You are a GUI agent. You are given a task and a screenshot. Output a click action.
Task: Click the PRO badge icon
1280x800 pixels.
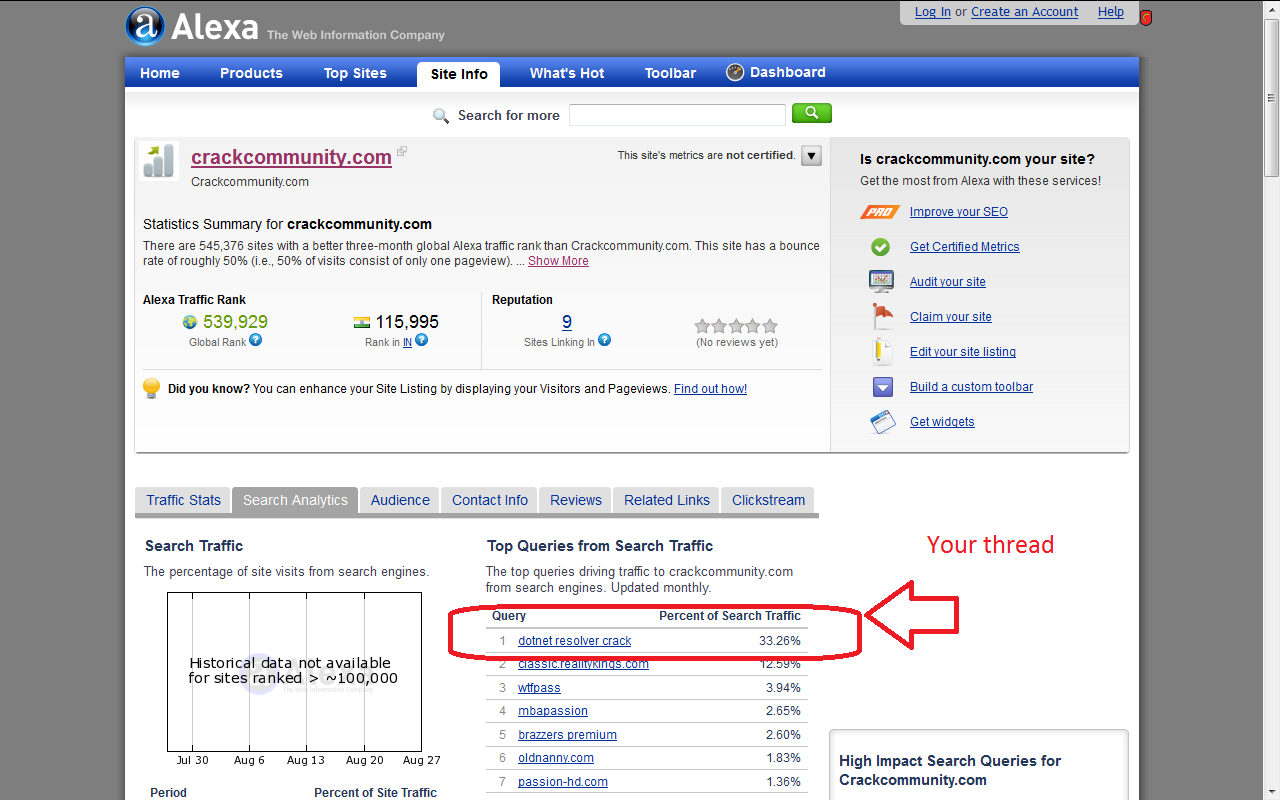[880, 212]
